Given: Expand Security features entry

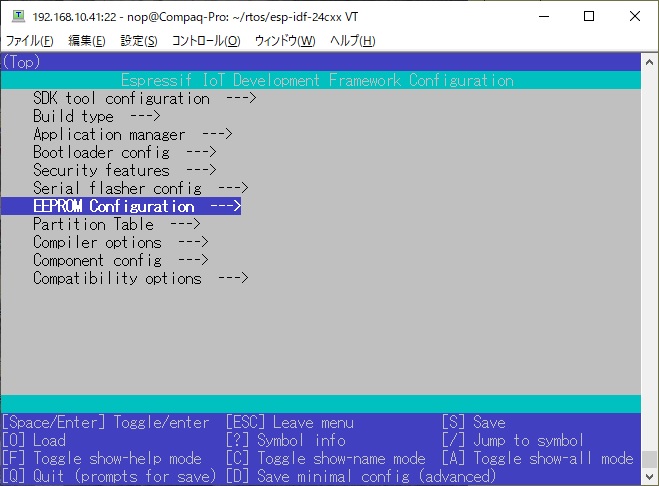Looking at the screenshot, I should click(124, 171).
